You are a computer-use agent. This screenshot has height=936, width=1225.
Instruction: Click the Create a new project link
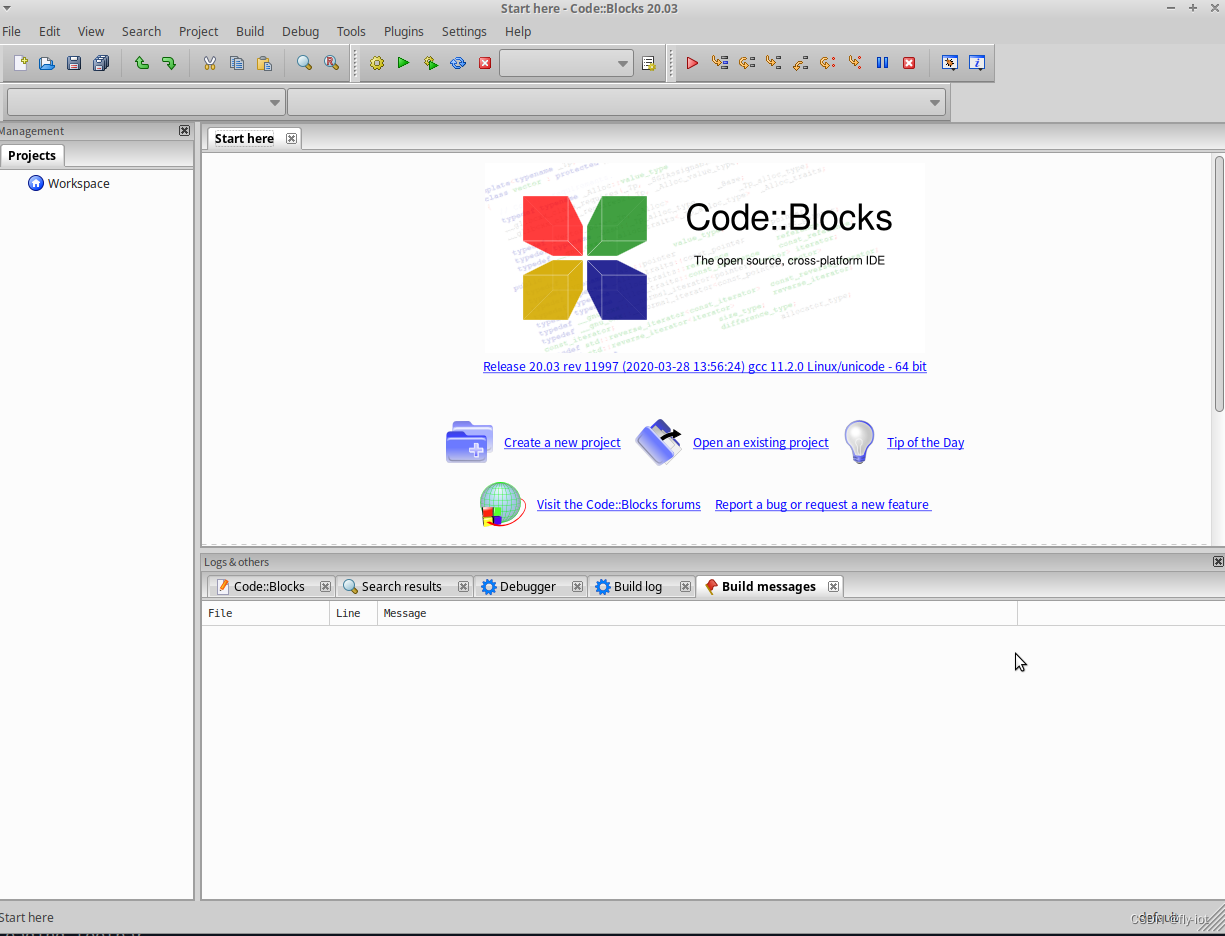pyautogui.click(x=562, y=442)
